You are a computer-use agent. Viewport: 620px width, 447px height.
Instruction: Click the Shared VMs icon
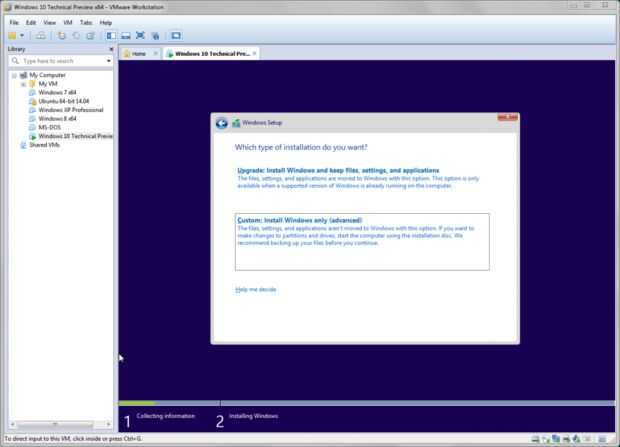click(23, 145)
